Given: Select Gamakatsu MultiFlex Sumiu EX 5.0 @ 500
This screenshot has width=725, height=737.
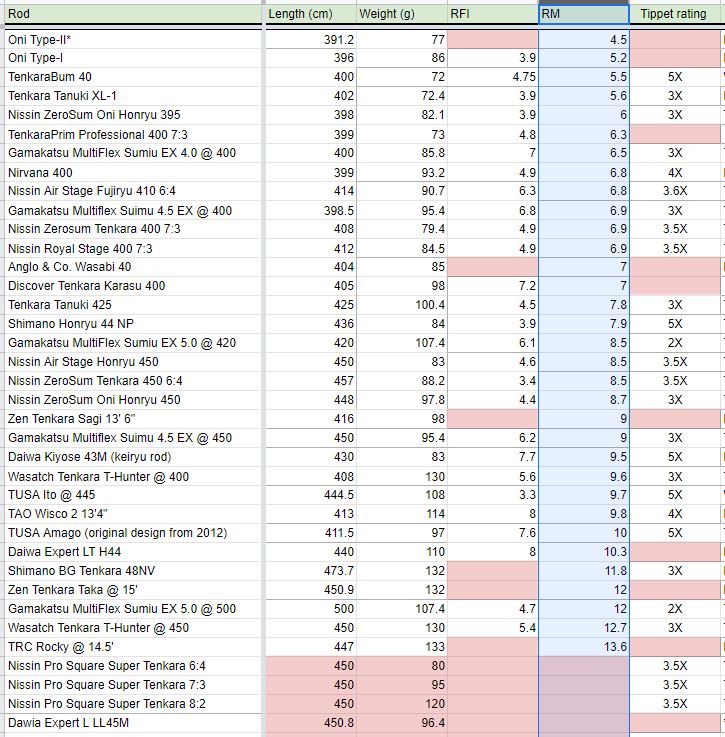Looking at the screenshot, I should [x=133, y=609].
